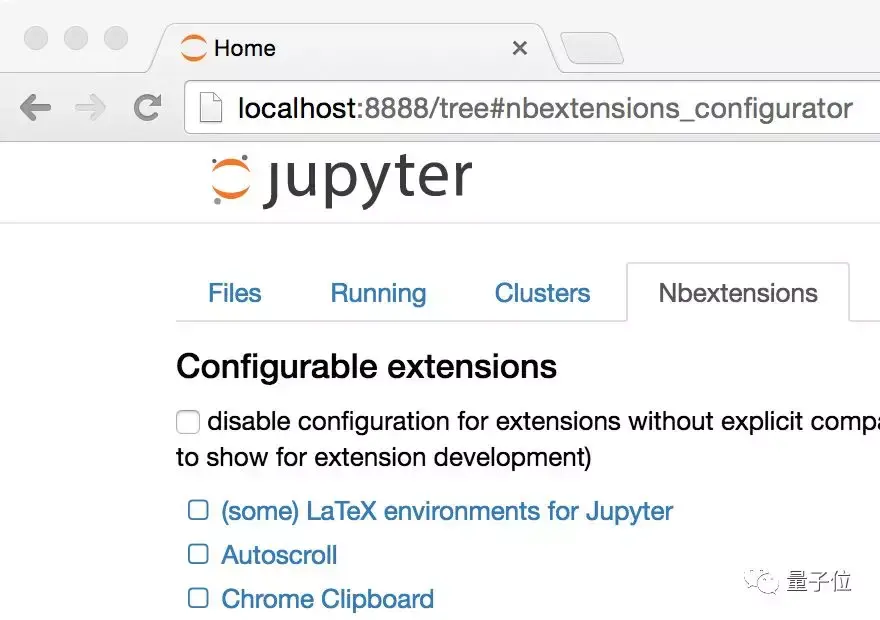Select the Clusters tab
The image size is (880, 620).
pyautogui.click(x=542, y=293)
